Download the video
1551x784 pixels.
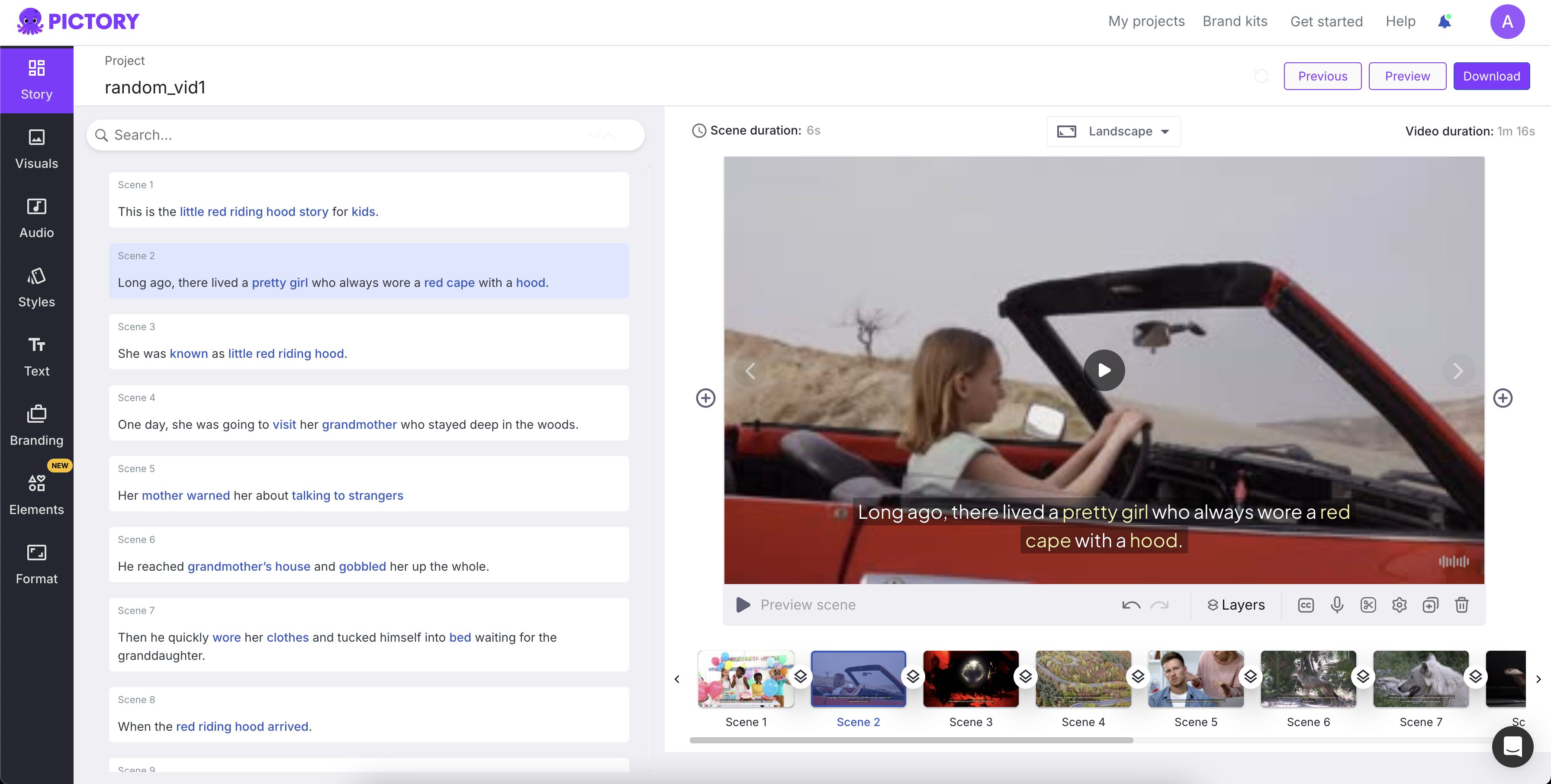coord(1492,76)
